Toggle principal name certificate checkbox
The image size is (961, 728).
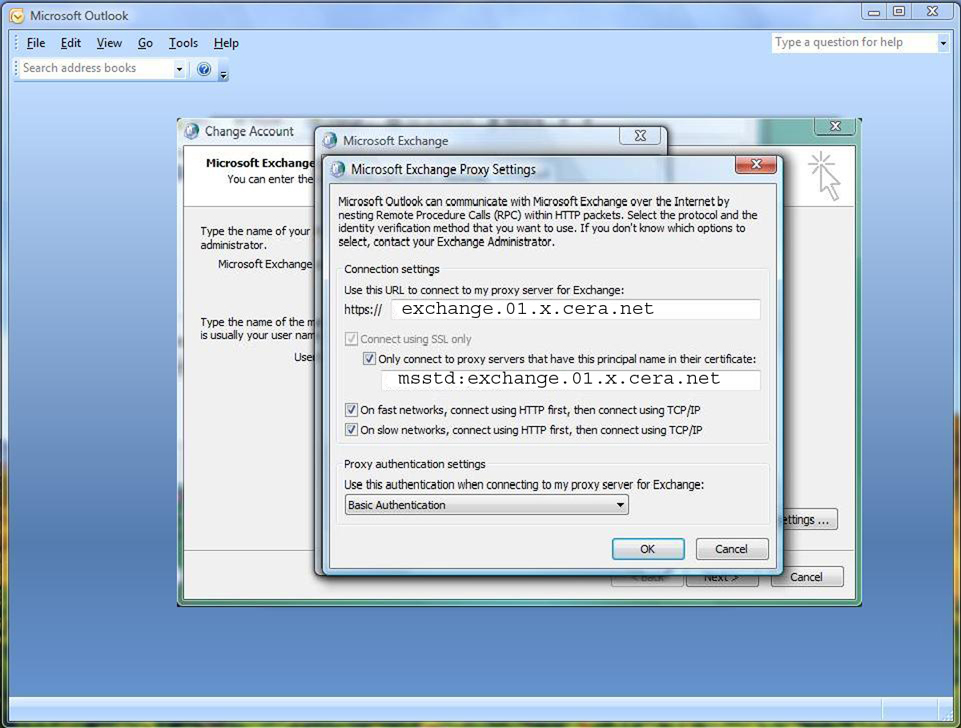click(x=369, y=358)
